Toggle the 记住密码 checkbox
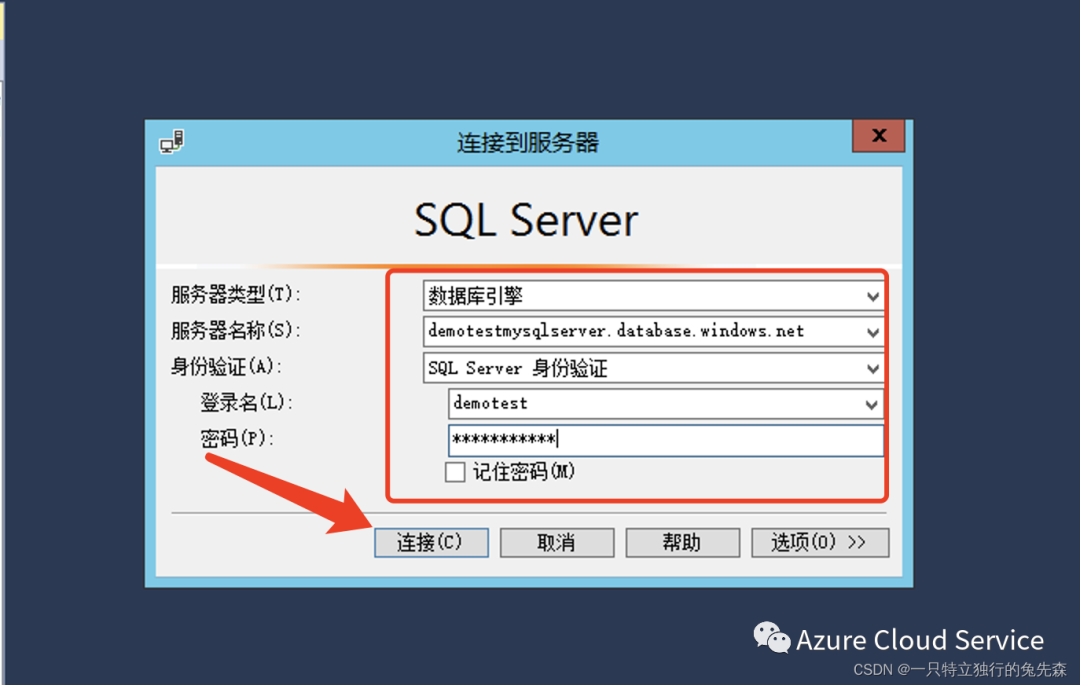Screen dimensions: 1080x685 point(455,472)
